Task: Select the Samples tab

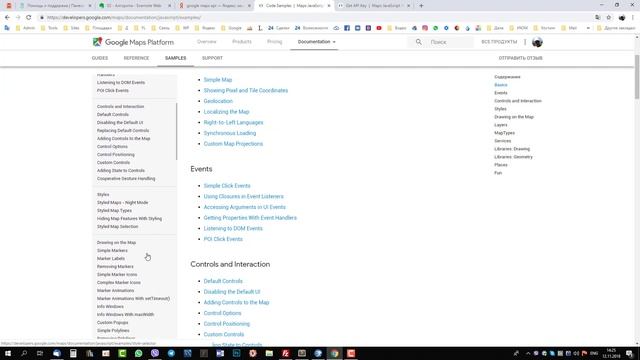Action: [176, 58]
